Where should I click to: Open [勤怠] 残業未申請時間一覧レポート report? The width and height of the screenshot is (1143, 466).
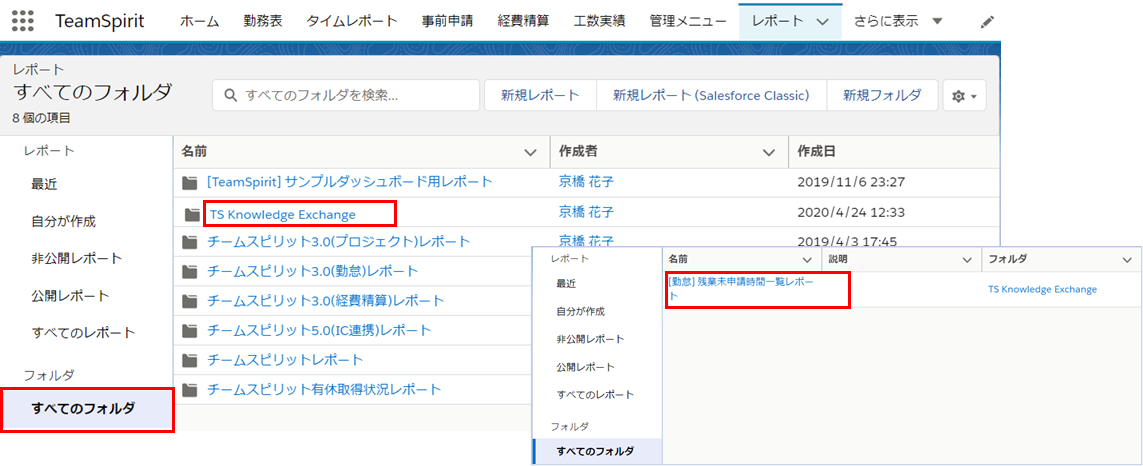[x=741, y=289]
